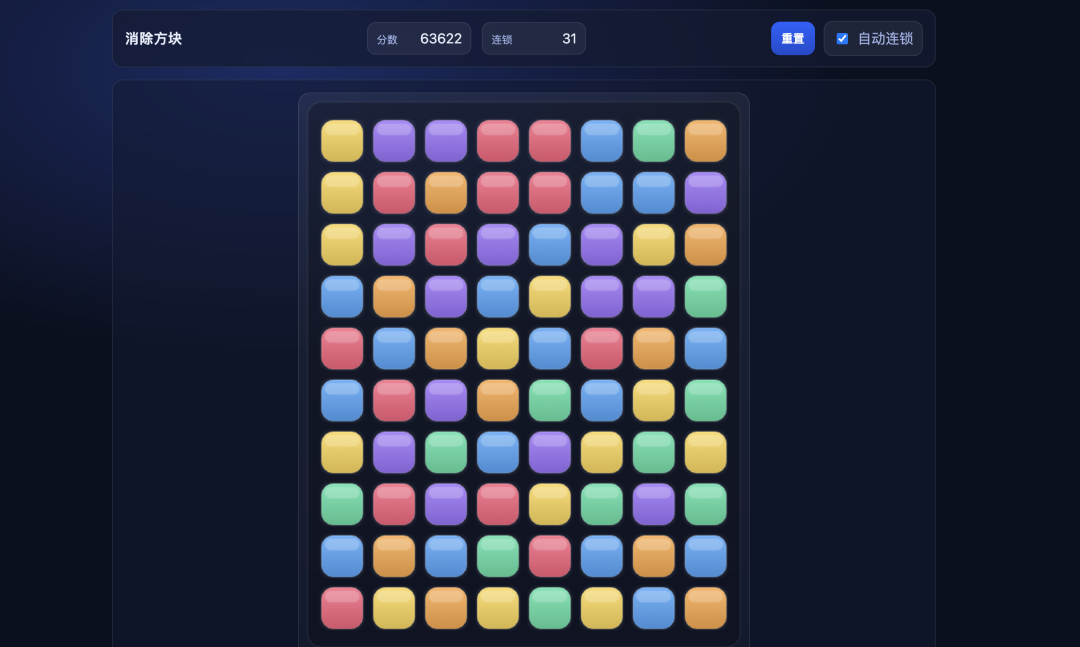
Task: Select the green block in the ninth row
Action: (x=497, y=556)
